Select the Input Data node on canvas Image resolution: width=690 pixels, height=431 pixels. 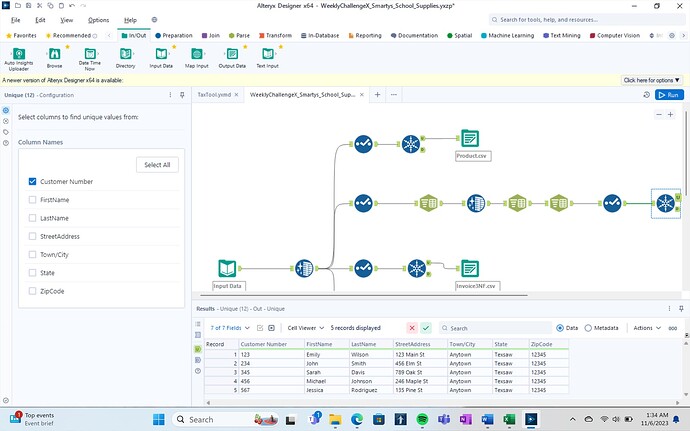pyautogui.click(x=228, y=268)
